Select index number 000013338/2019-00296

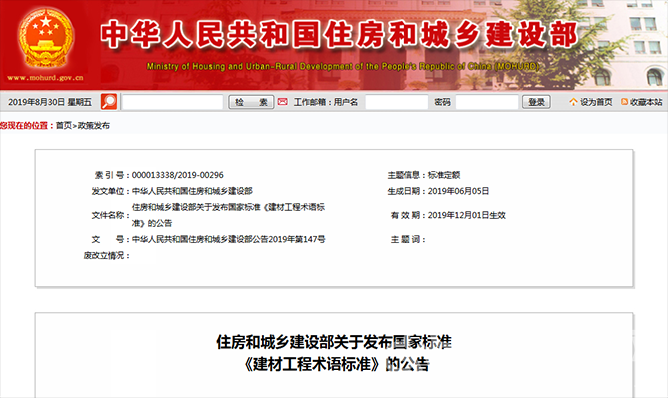click(x=178, y=175)
